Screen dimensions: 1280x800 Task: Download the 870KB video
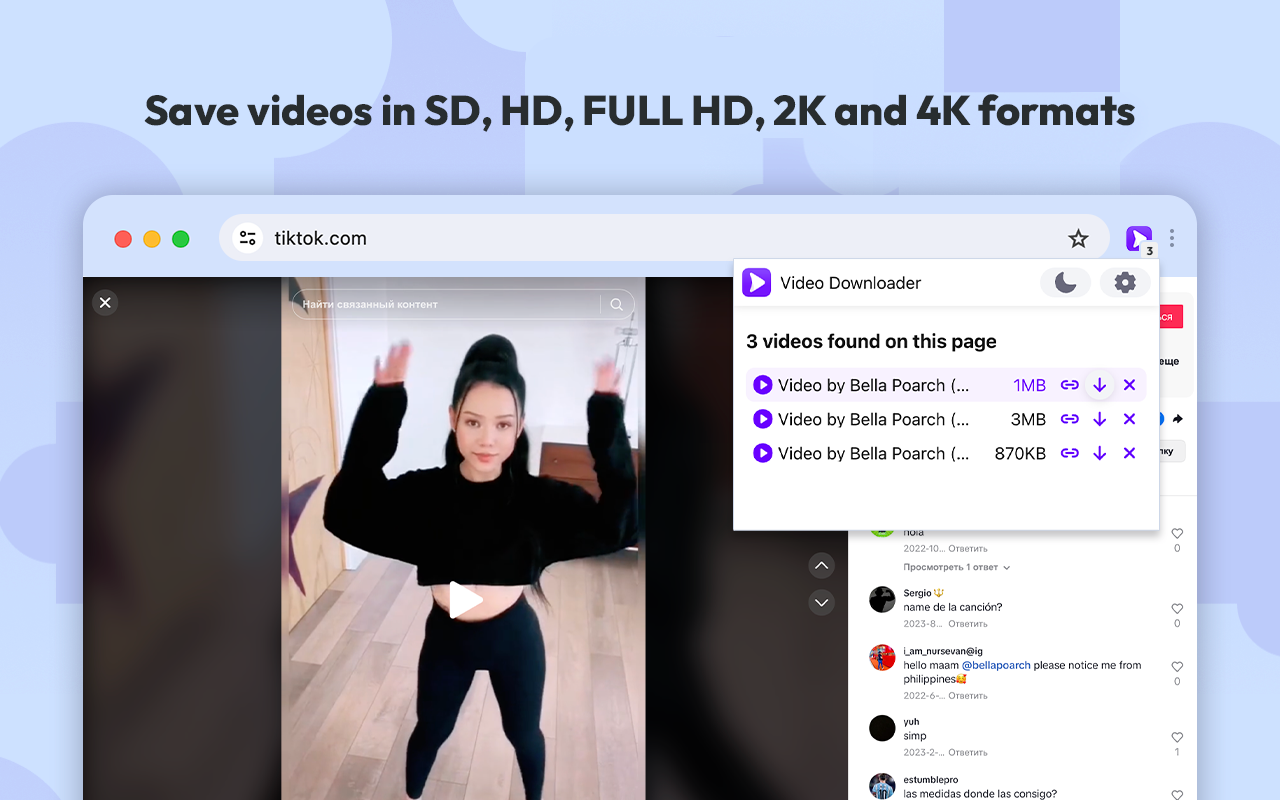click(1100, 453)
